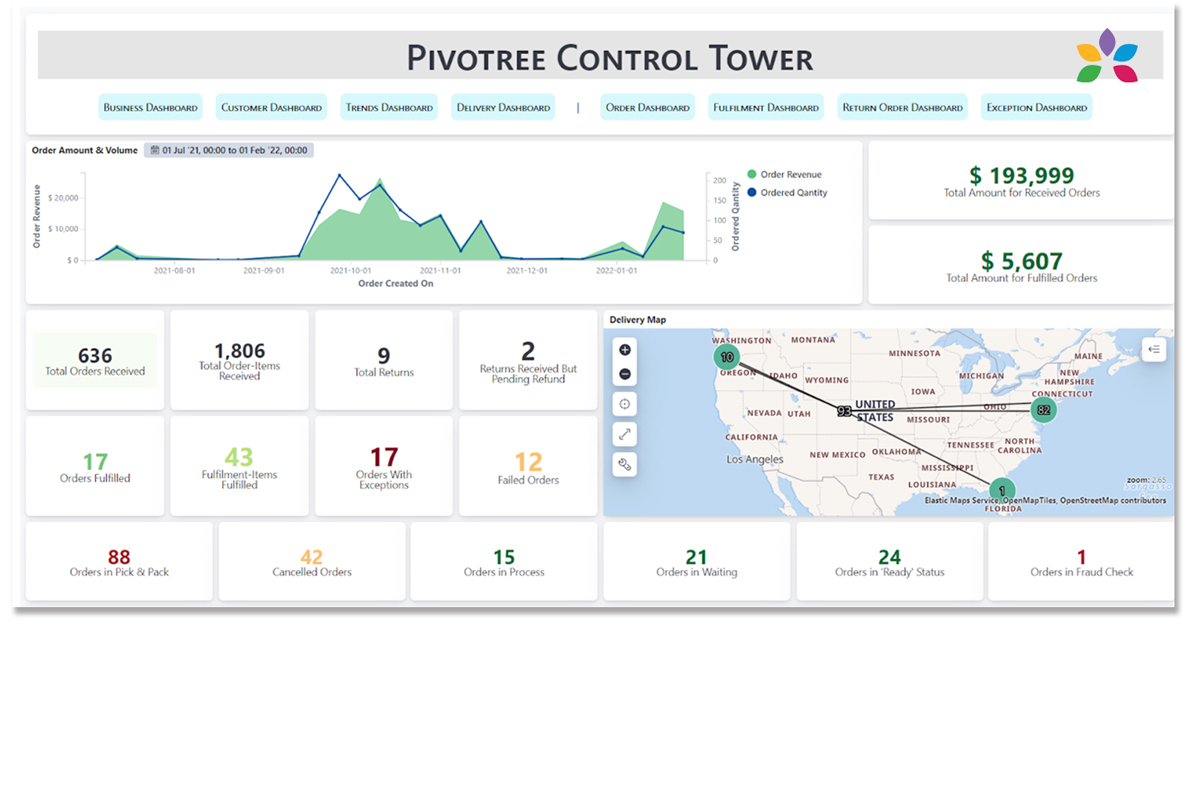This screenshot has width=1200, height=795.
Task: Select the cluster marker labeled 82
Action: pyautogui.click(x=1044, y=410)
